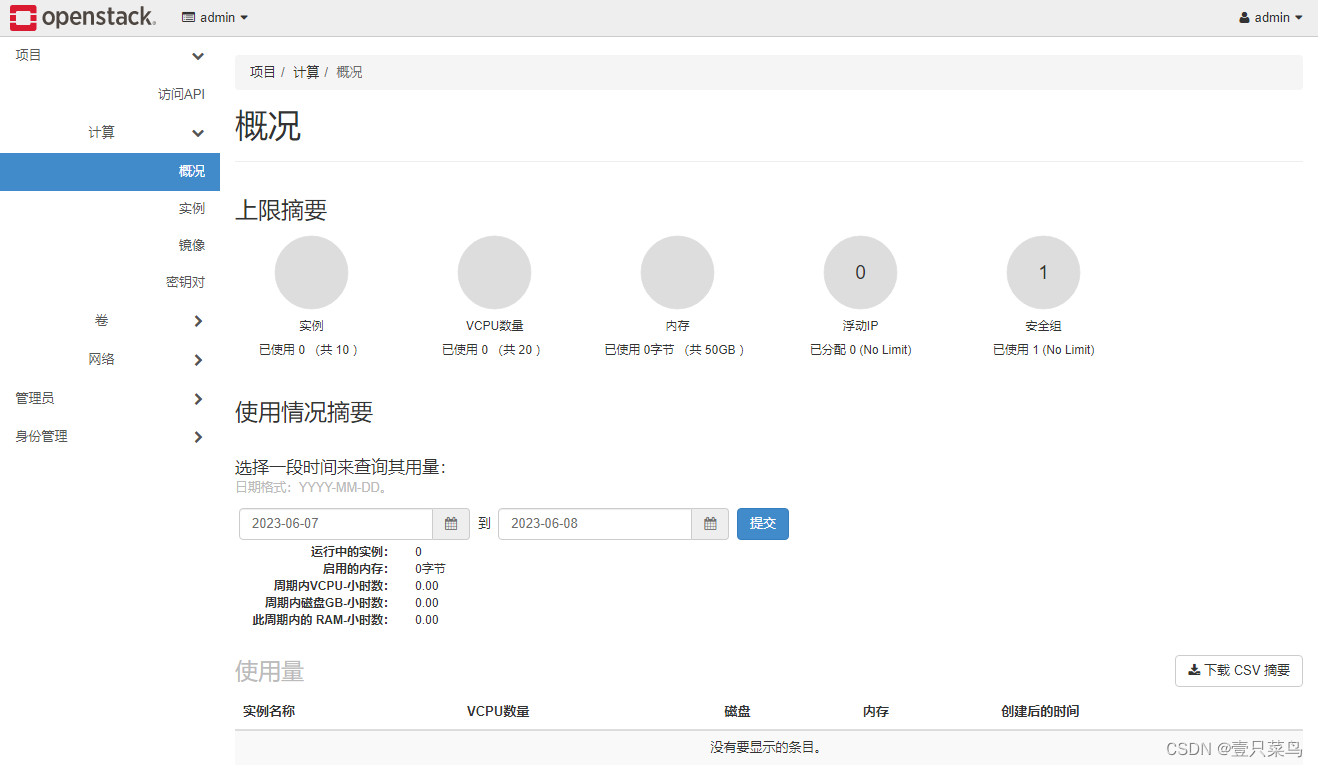
Task: Open the admin project dropdown
Action: [215, 17]
